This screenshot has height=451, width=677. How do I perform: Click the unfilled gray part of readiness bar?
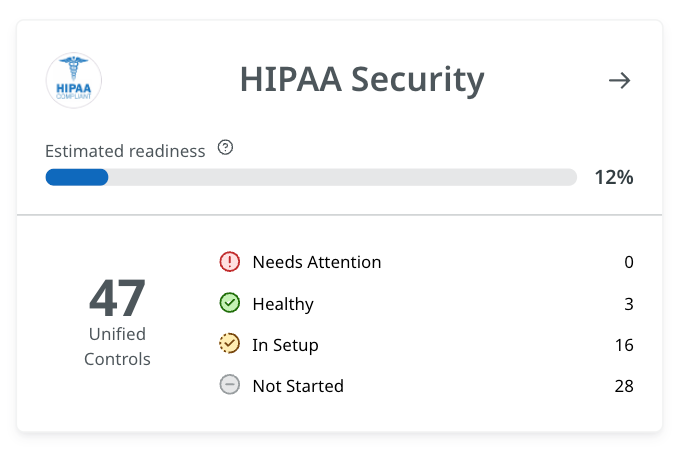pyautogui.click(x=342, y=177)
